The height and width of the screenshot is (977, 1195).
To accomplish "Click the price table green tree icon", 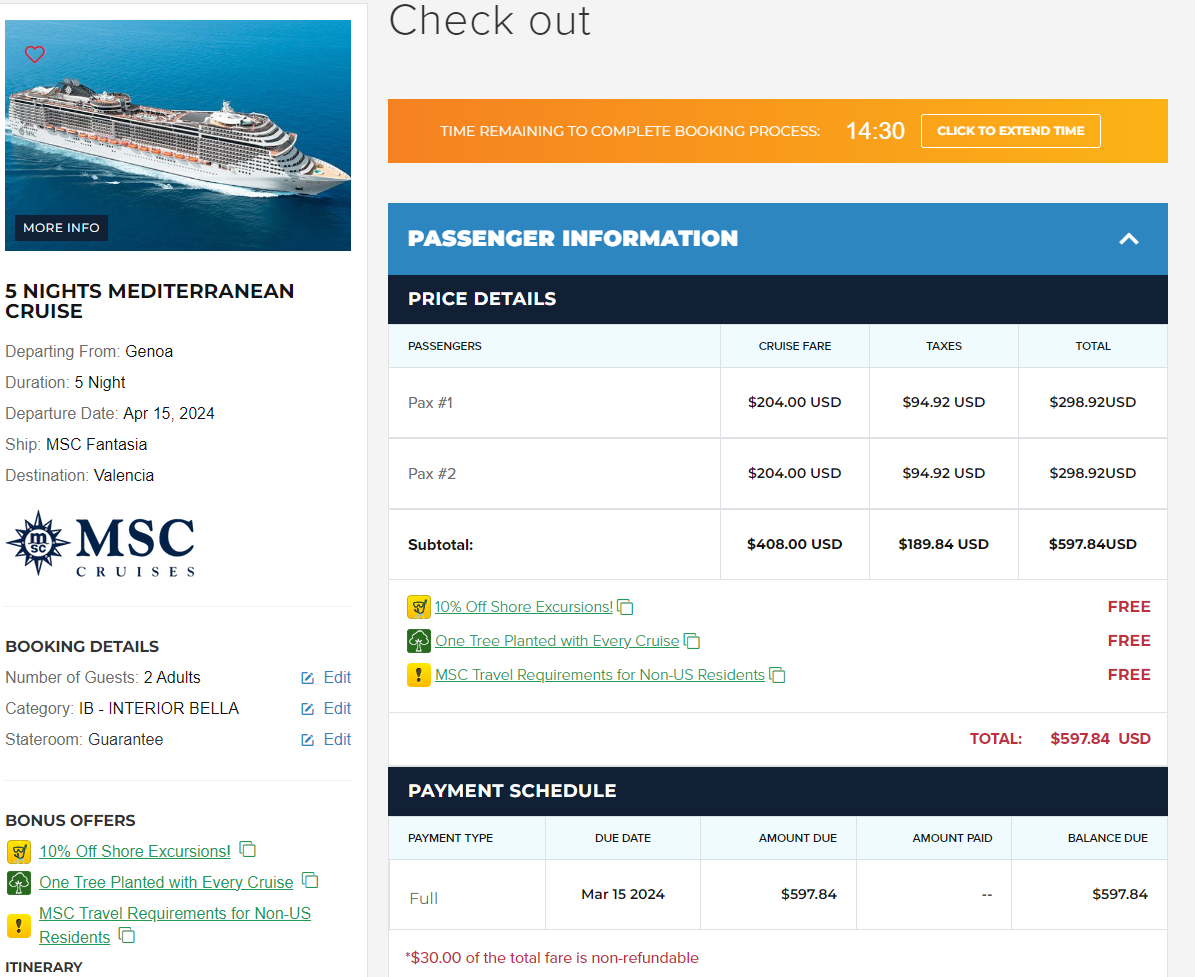I will tap(419, 641).
